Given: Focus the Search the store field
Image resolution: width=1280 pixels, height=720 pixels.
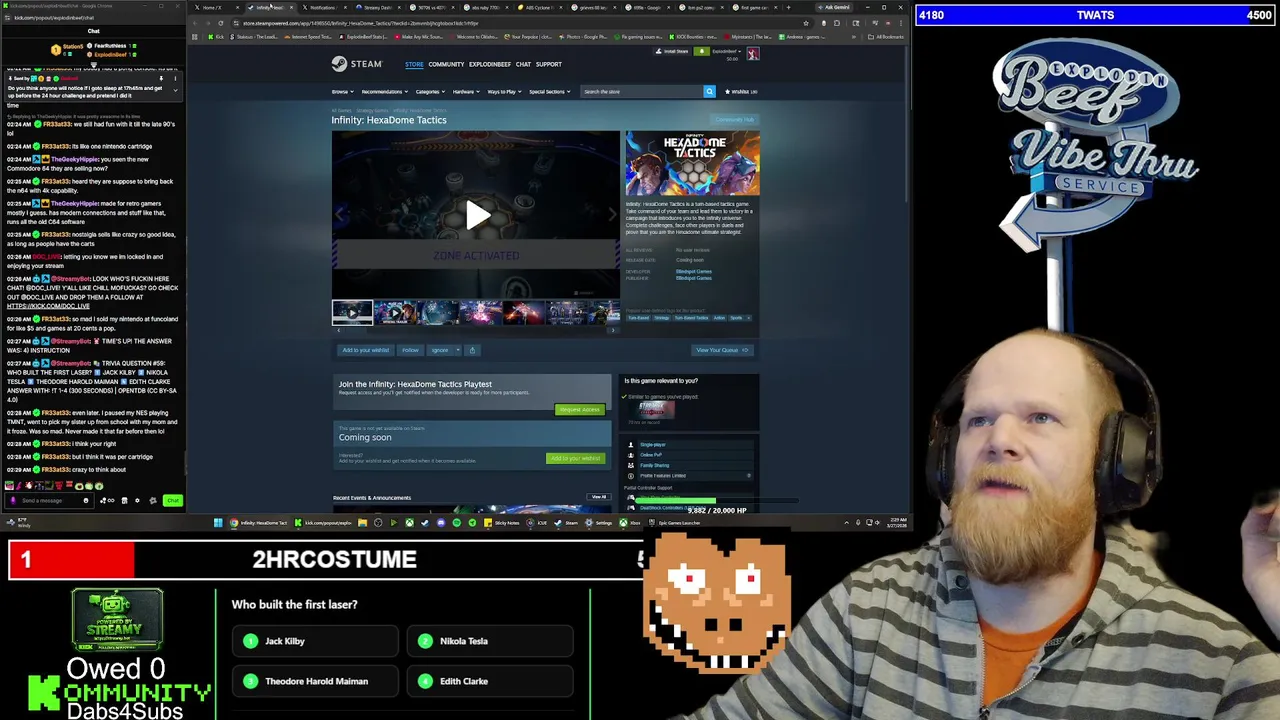Looking at the screenshot, I should 641,91.
